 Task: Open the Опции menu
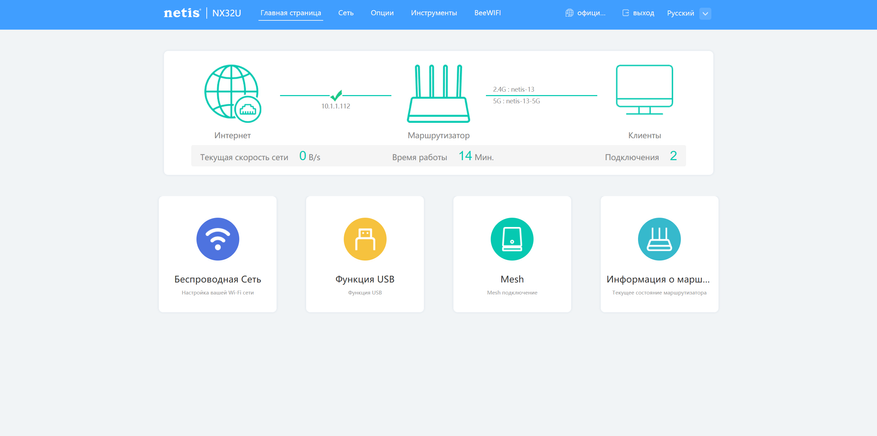pyautogui.click(x=382, y=13)
